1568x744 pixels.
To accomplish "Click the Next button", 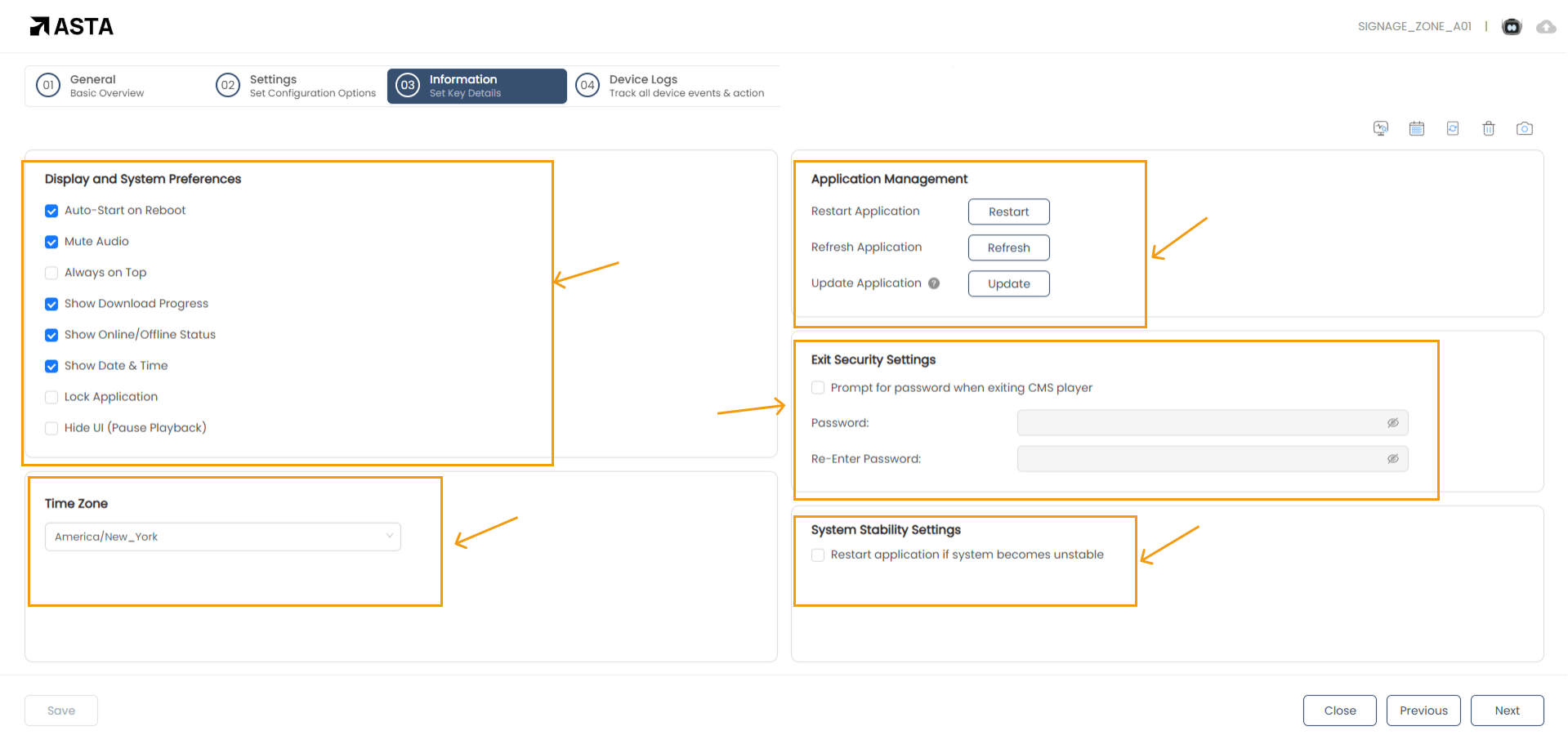I will (x=1506, y=711).
